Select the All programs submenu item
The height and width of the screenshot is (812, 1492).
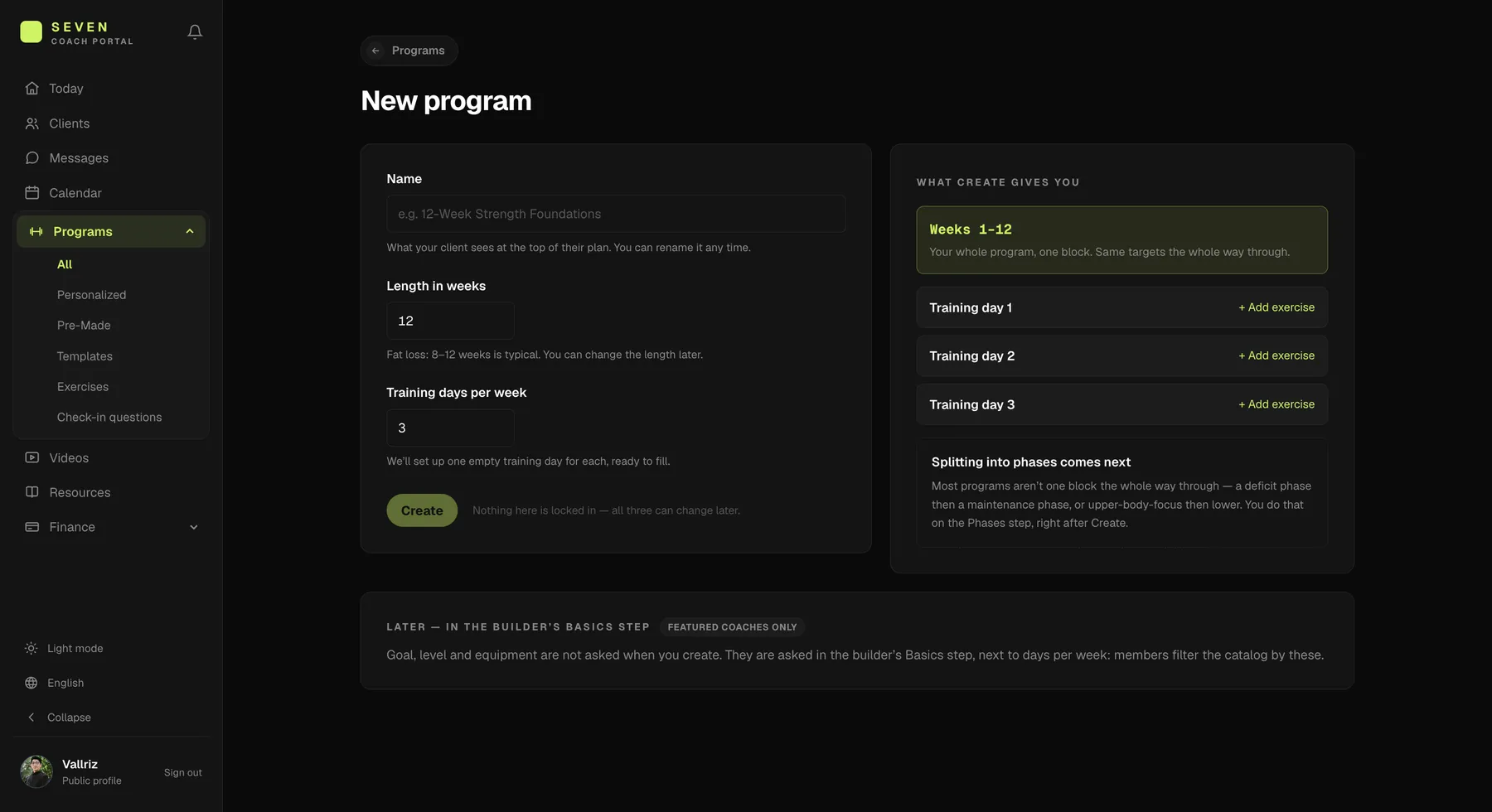(x=65, y=264)
